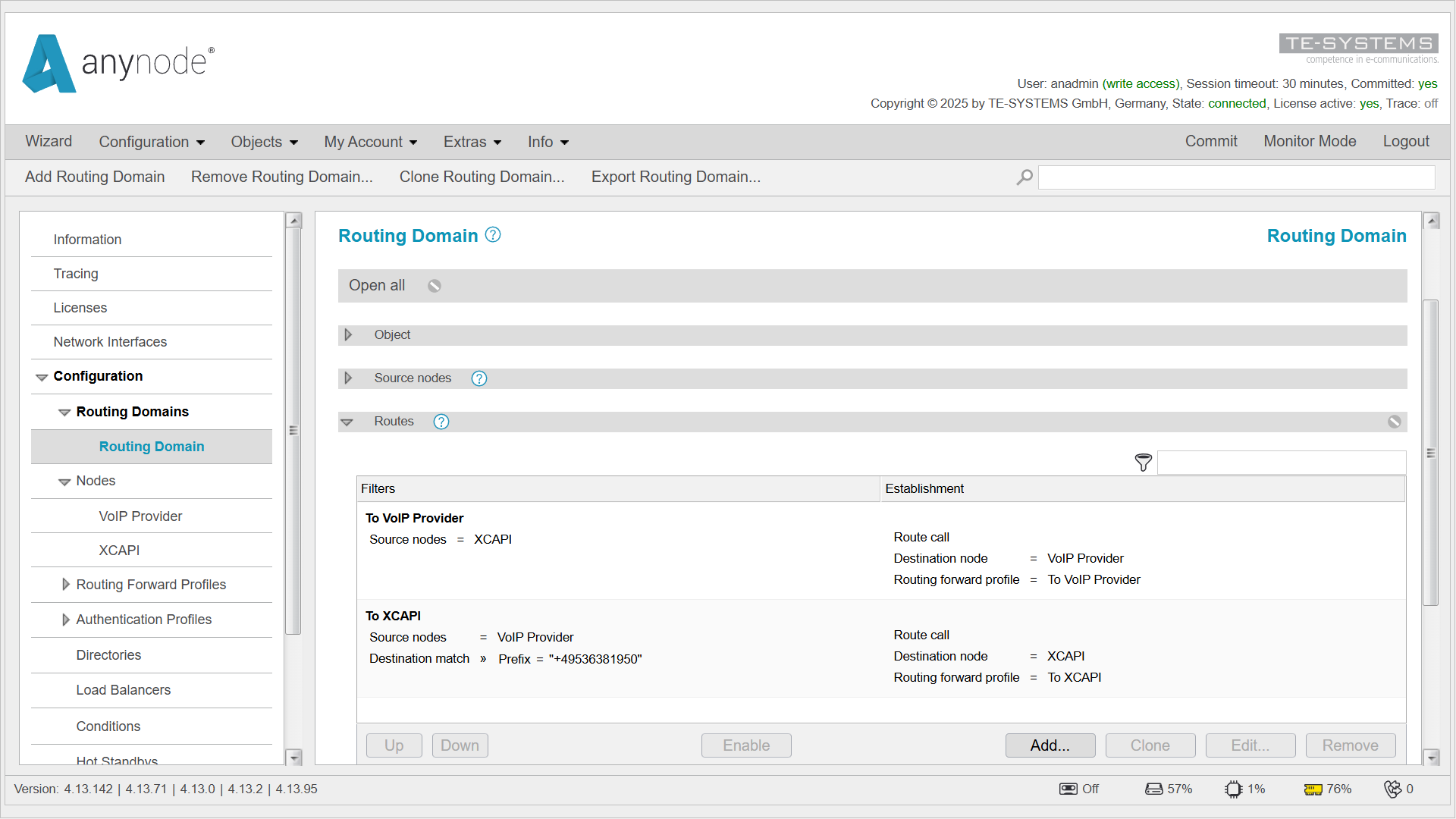Click the search magnifier icon

(1025, 177)
